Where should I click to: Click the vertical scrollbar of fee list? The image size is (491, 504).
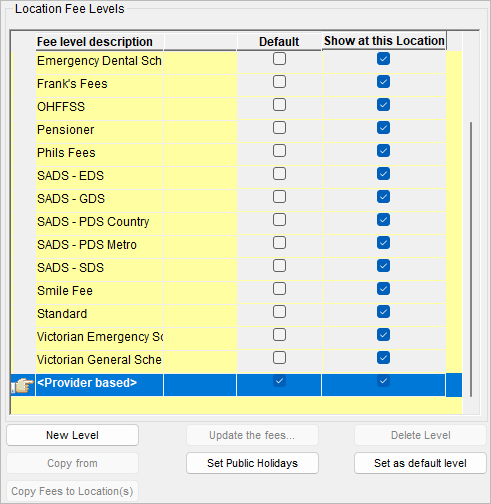471,259
